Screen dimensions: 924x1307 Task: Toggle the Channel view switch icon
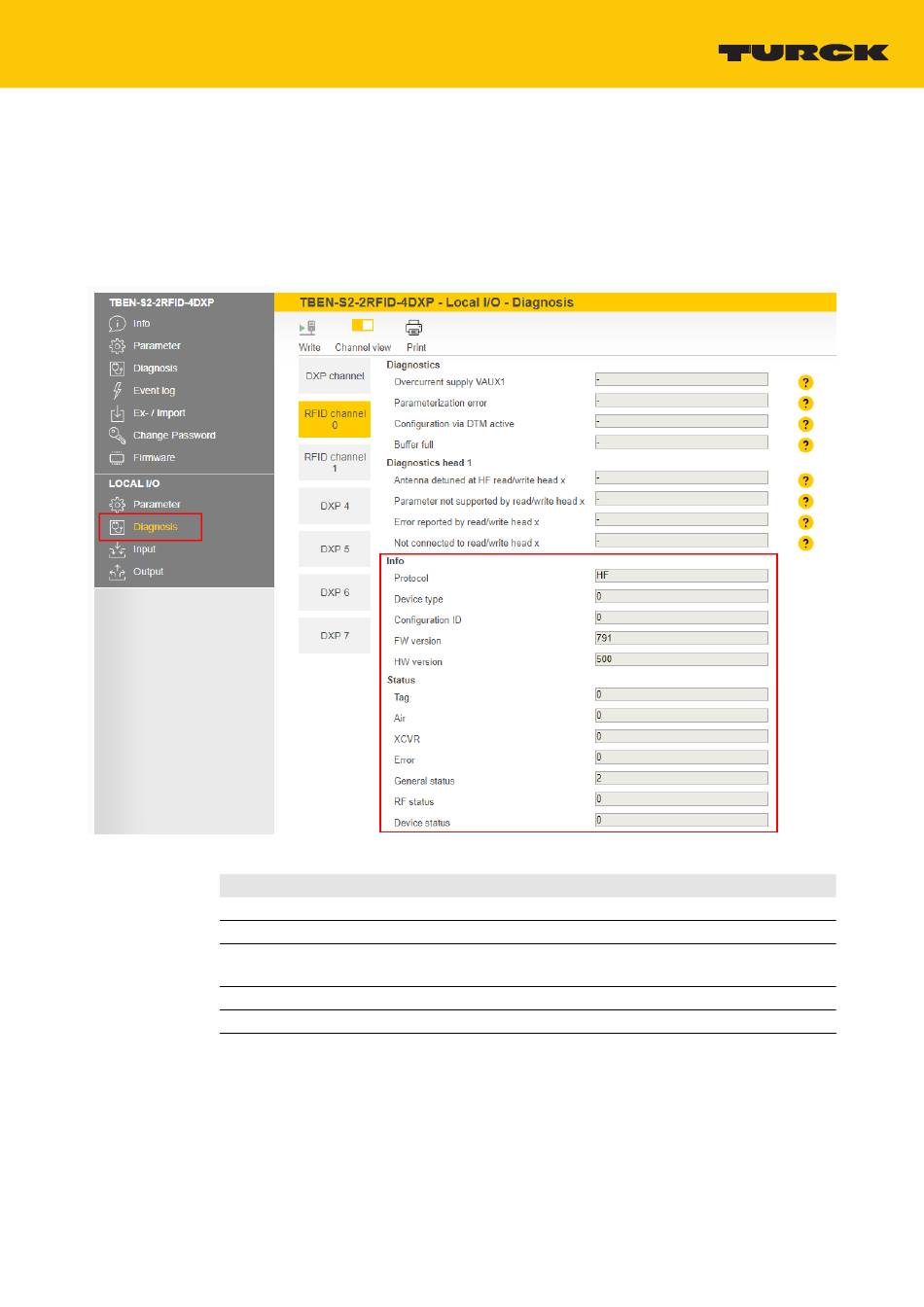[363, 326]
